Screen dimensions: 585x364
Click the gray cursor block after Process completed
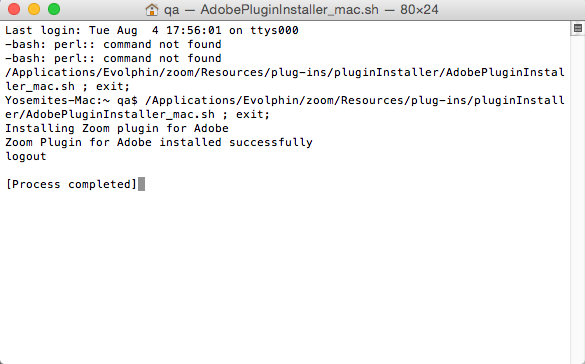click(141, 184)
